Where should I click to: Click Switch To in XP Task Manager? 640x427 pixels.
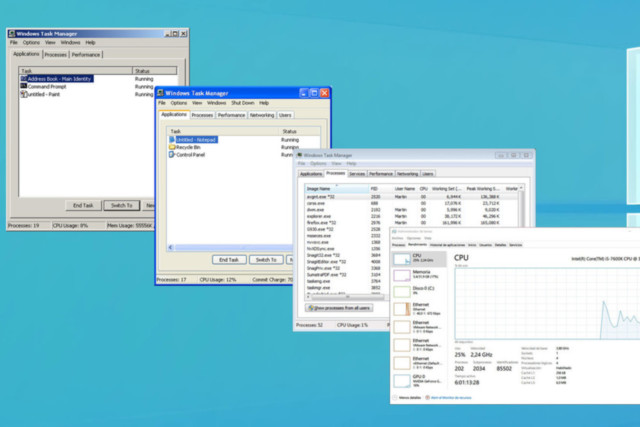266,260
